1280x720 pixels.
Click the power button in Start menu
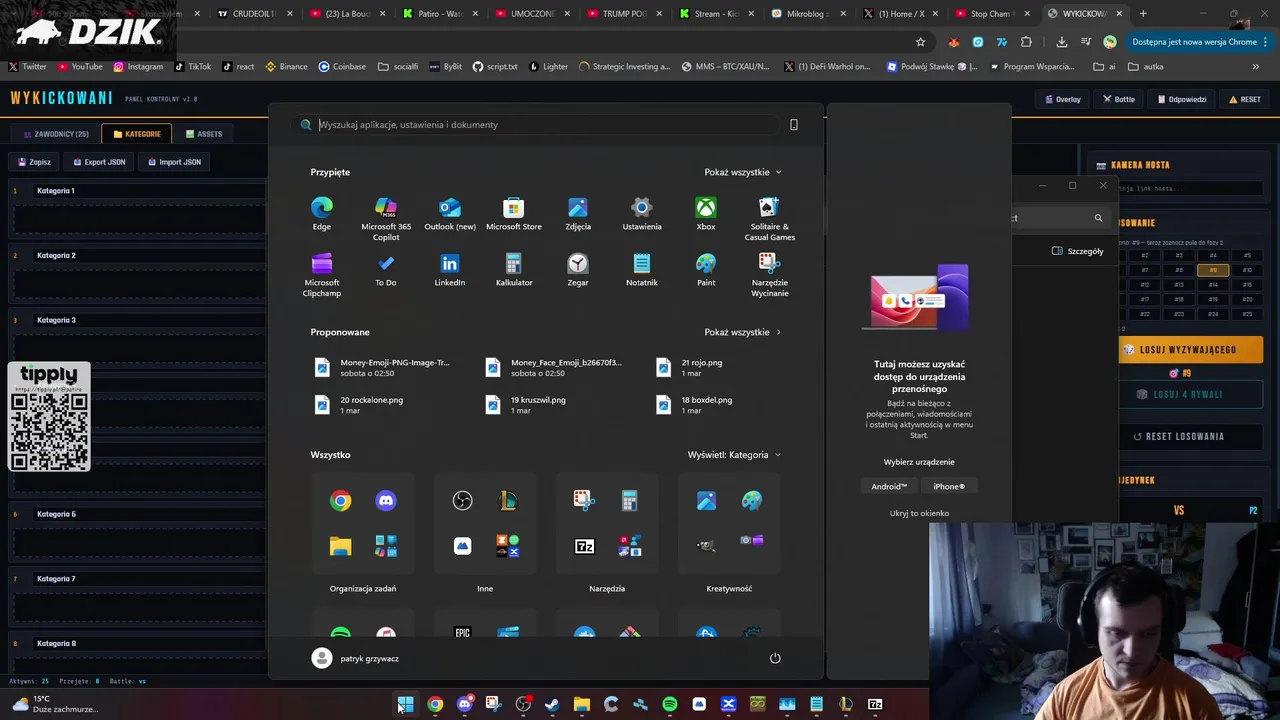point(775,658)
